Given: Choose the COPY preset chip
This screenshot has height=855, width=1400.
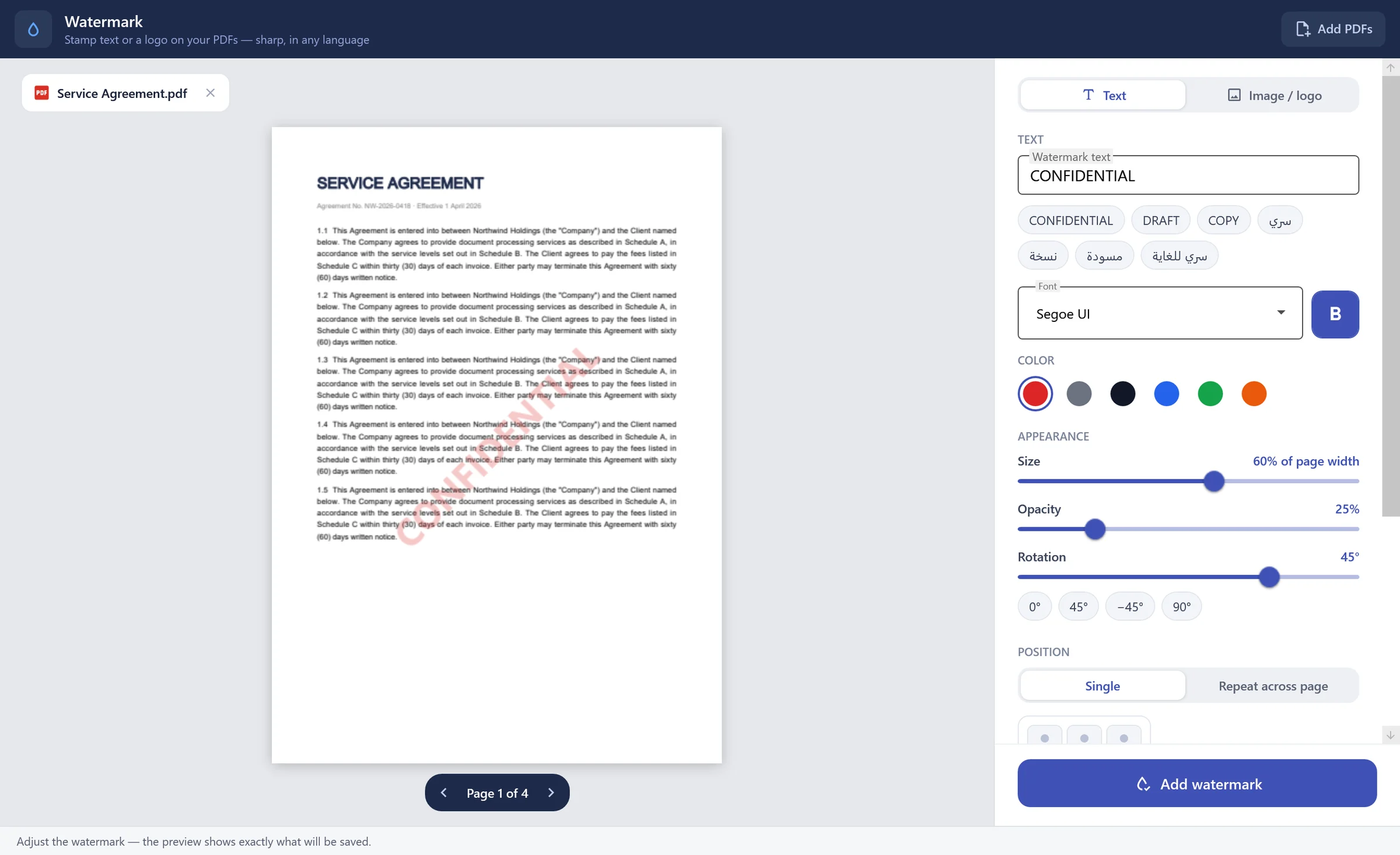Looking at the screenshot, I should [1223, 220].
